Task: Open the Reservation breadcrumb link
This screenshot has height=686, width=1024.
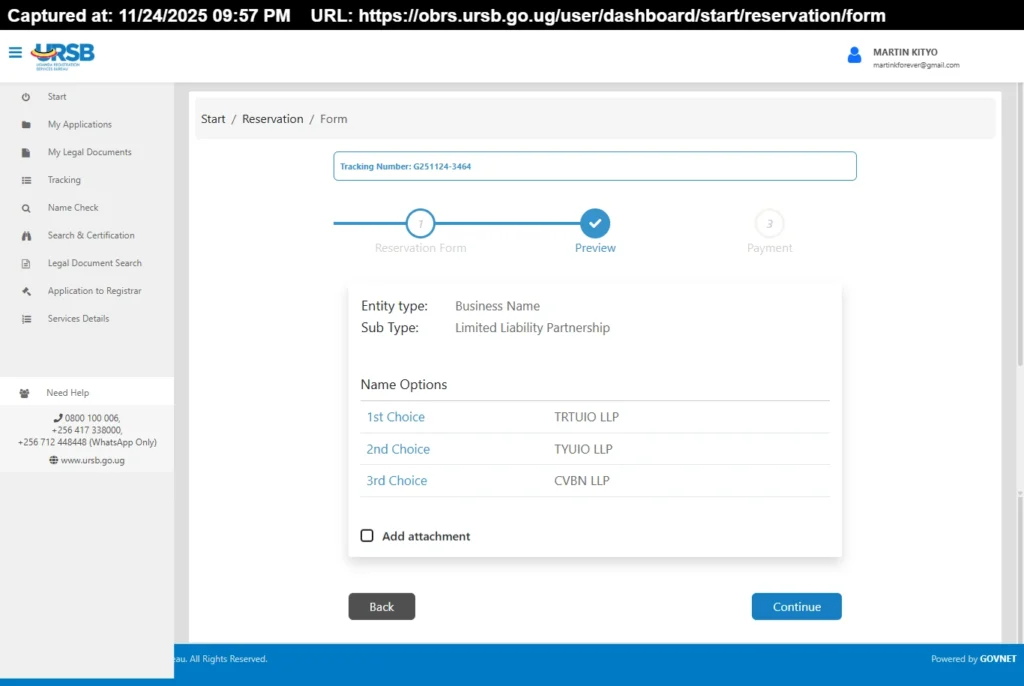Action: click(x=272, y=118)
